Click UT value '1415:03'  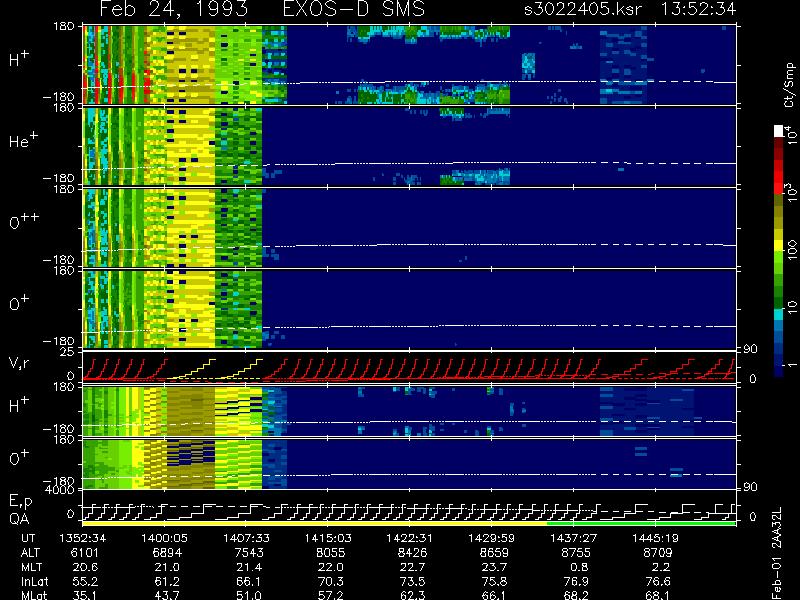coord(328,538)
